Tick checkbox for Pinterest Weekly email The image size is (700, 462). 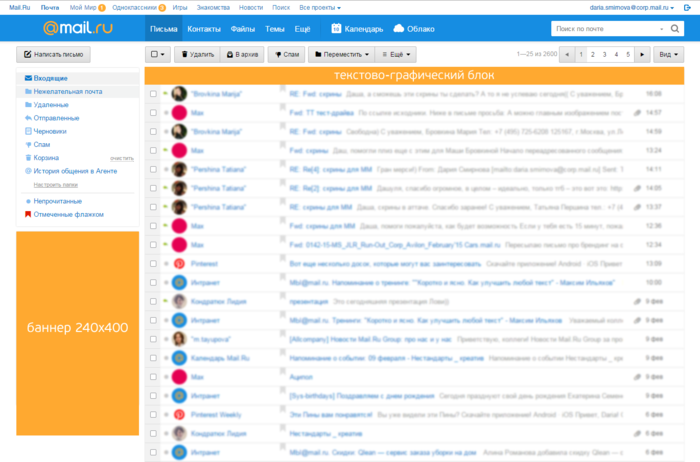click(x=153, y=415)
